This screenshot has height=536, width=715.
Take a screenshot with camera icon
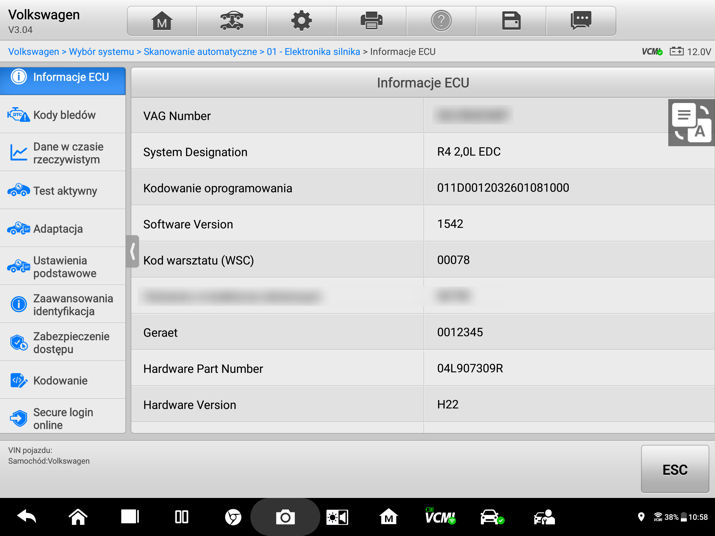tap(285, 517)
